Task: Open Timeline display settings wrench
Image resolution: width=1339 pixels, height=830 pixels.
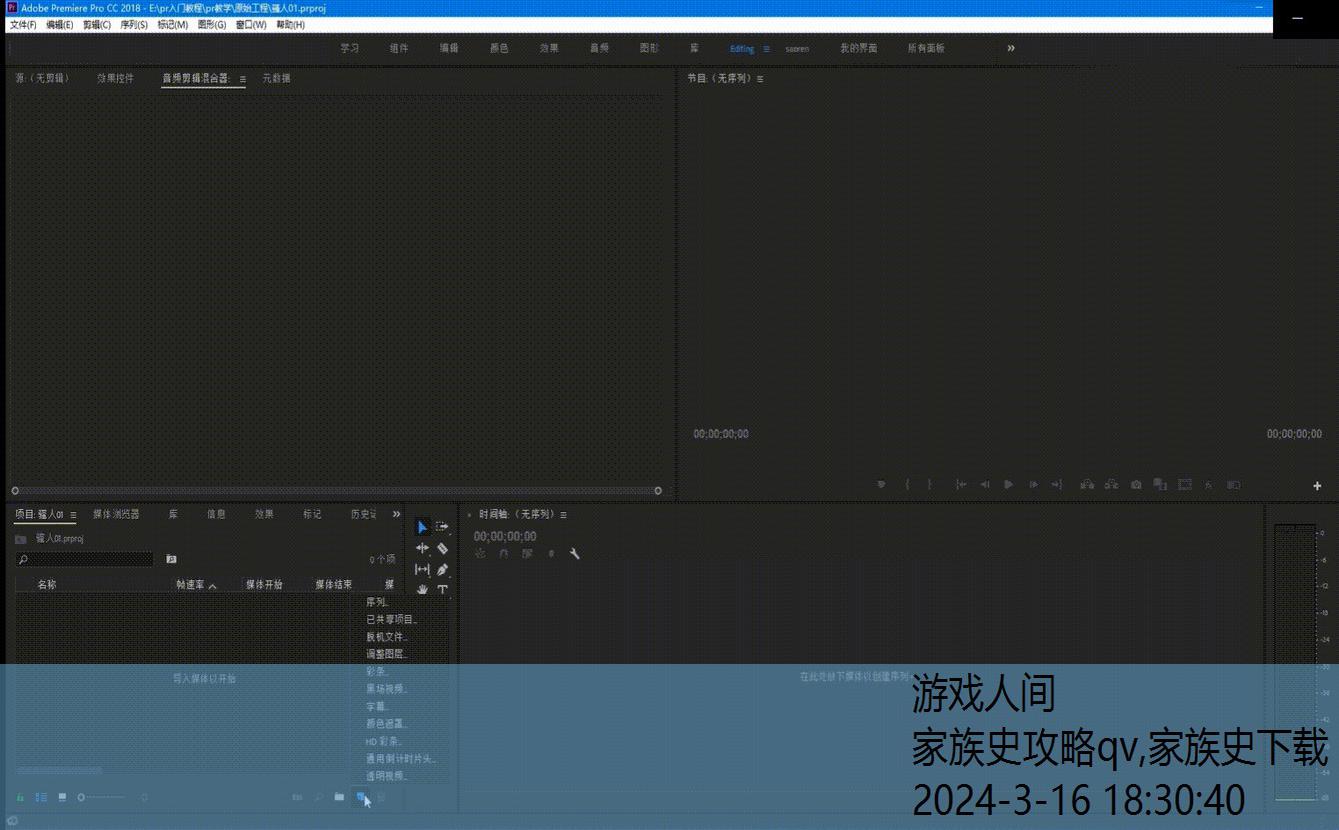Action: 574,553
